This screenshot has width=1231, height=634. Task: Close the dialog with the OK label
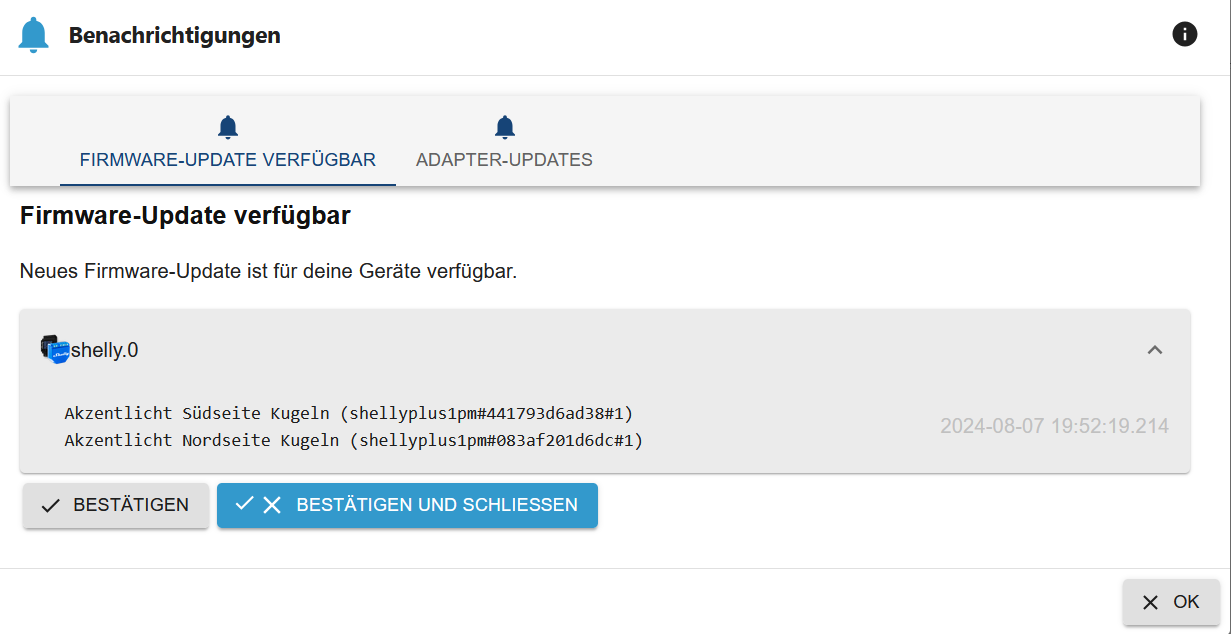click(1186, 602)
